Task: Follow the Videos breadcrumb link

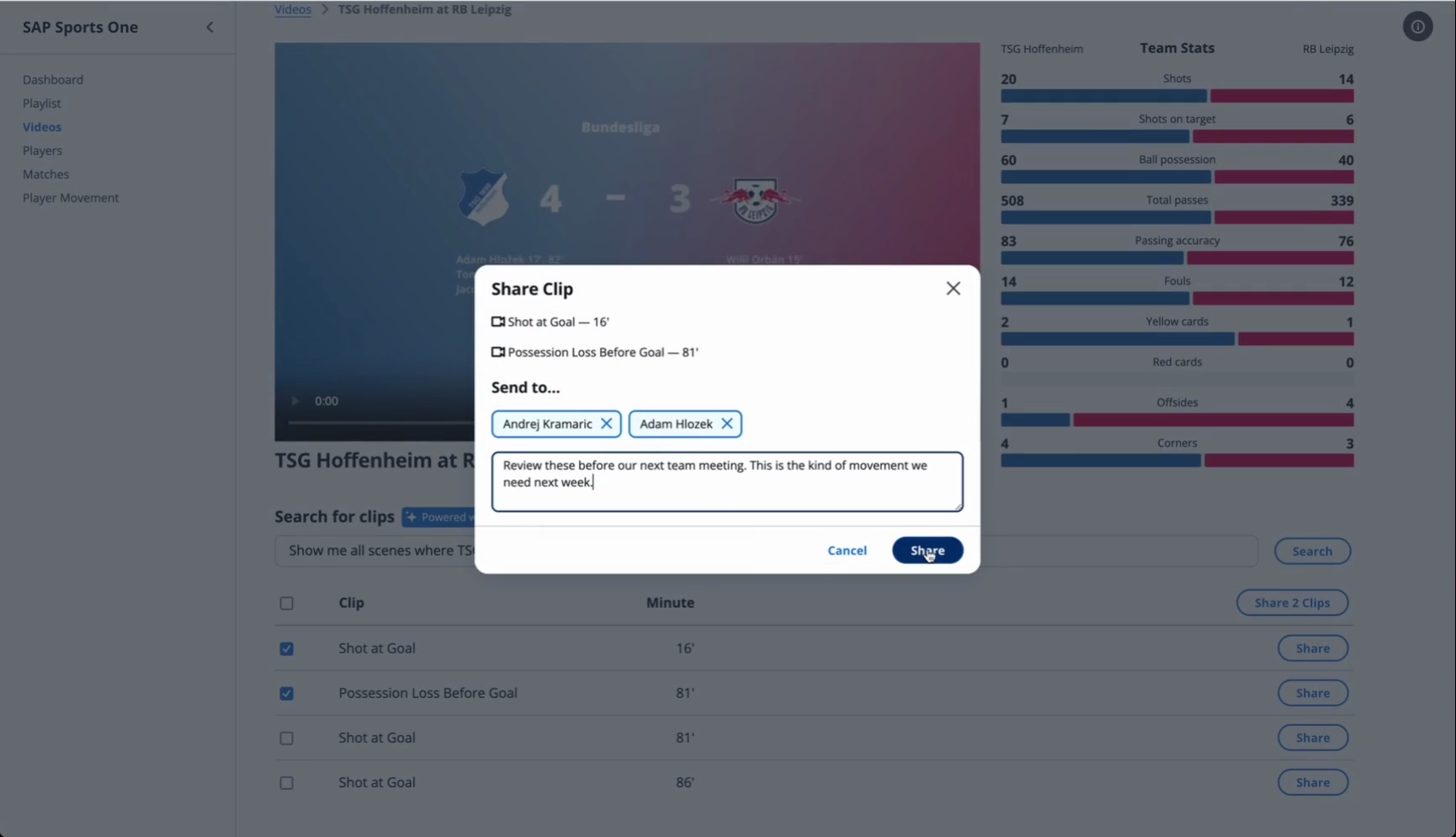Action: (293, 9)
